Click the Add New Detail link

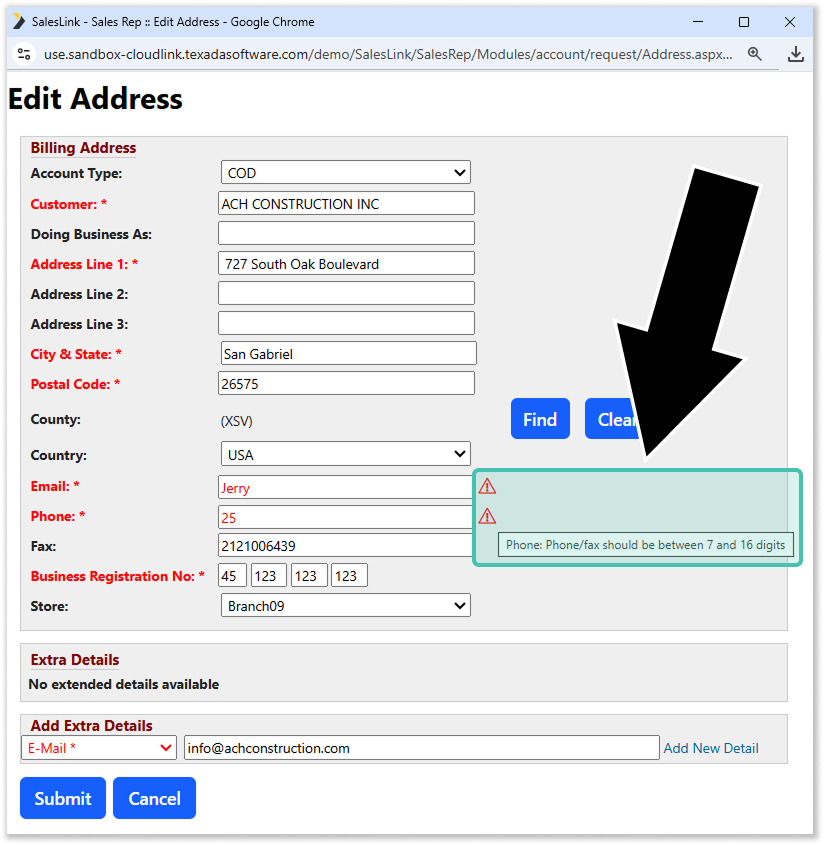pyautogui.click(x=711, y=748)
